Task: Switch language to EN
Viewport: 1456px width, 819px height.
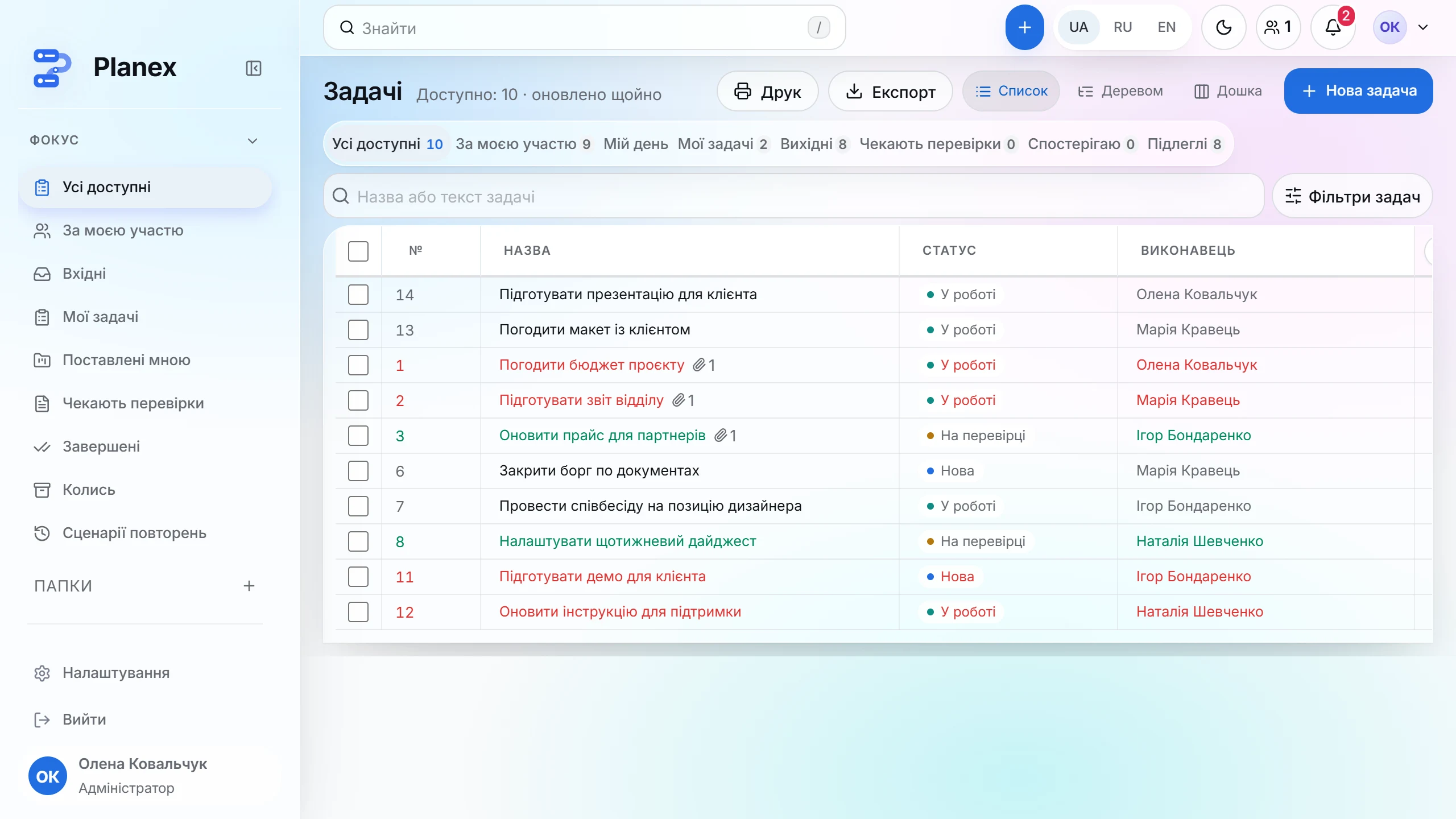Action: [1167, 27]
